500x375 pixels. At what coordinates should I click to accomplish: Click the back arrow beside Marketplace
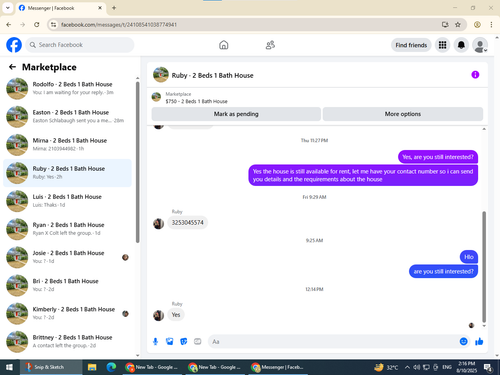point(12,67)
